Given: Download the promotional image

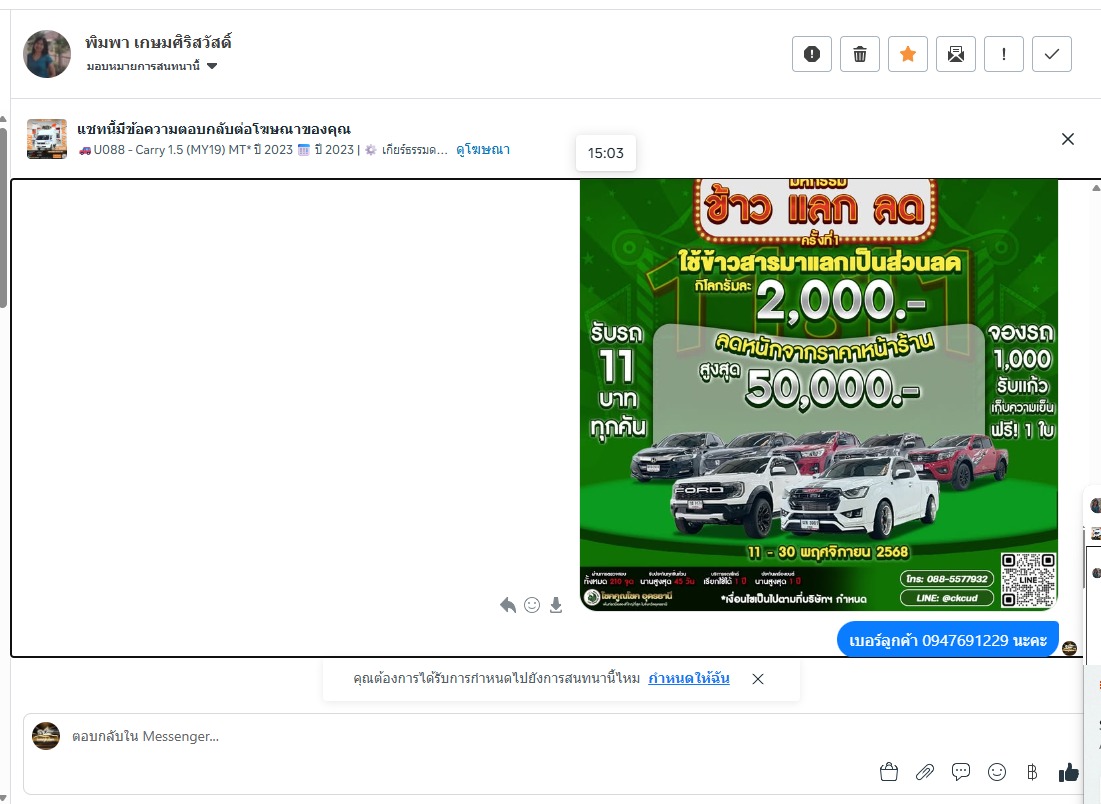Looking at the screenshot, I should pos(555,605).
